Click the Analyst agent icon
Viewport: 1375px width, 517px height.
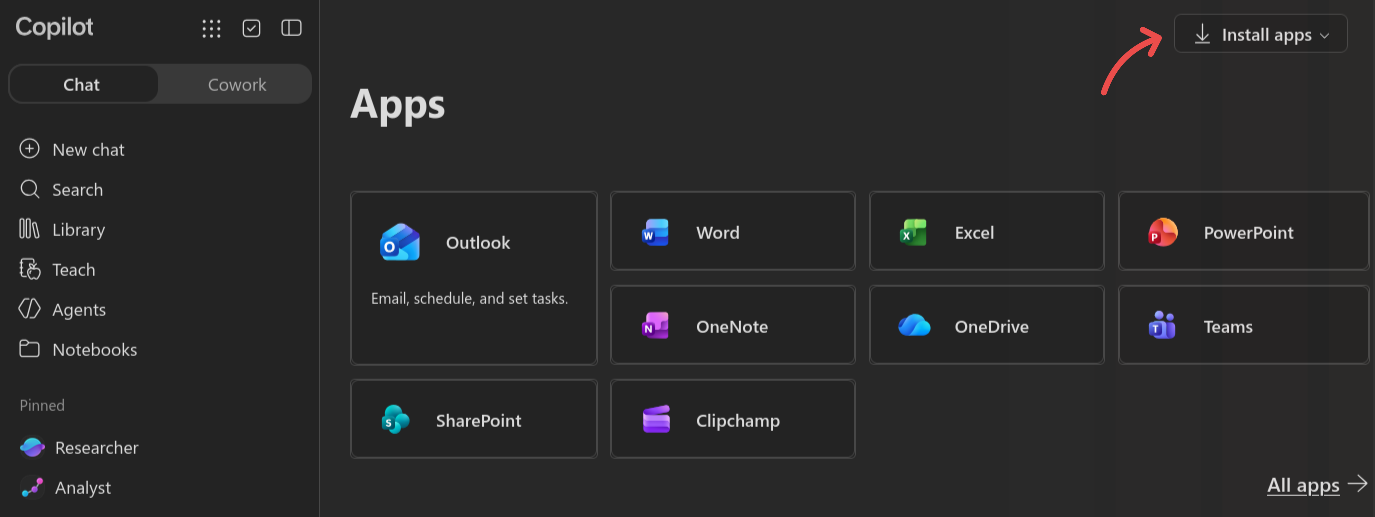coord(32,487)
